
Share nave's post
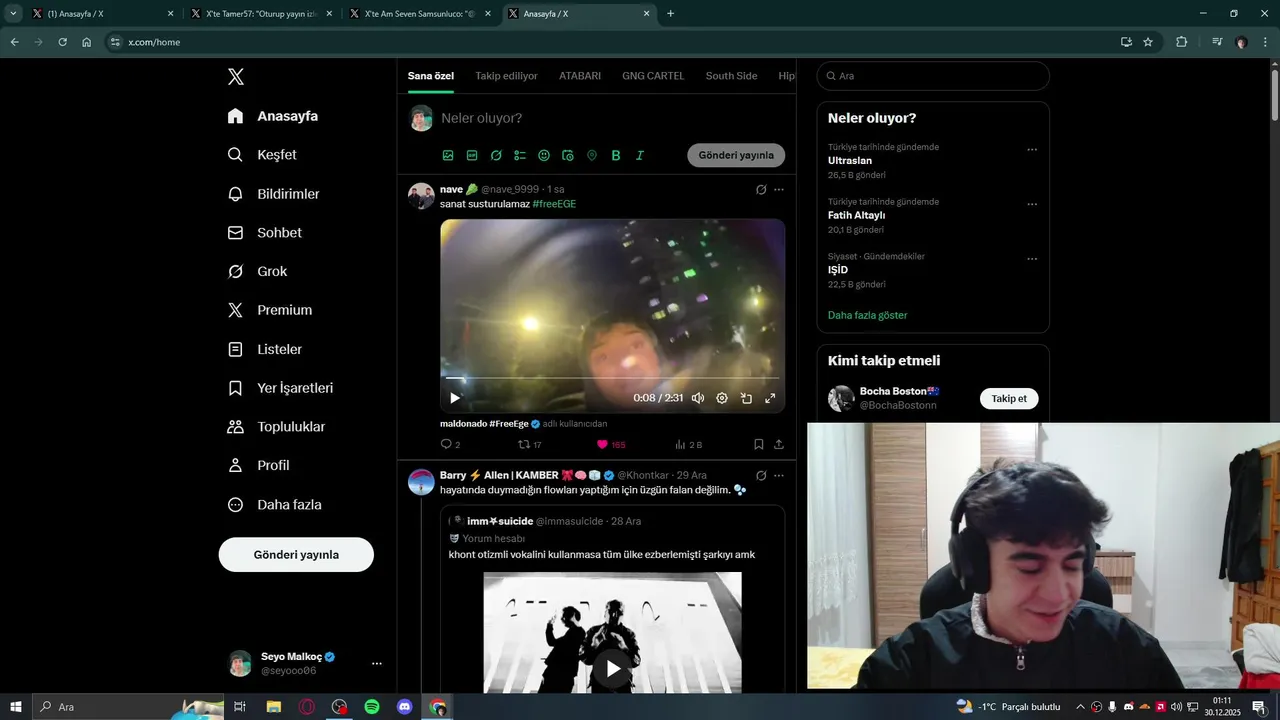pyautogui.click(x=779, y=444)
